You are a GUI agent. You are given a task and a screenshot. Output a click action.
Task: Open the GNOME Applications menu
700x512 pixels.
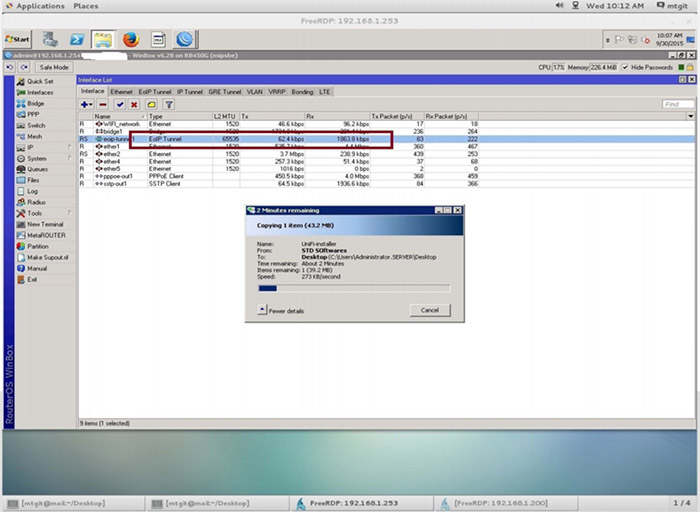pyautogui.click(x=36, y=6)
